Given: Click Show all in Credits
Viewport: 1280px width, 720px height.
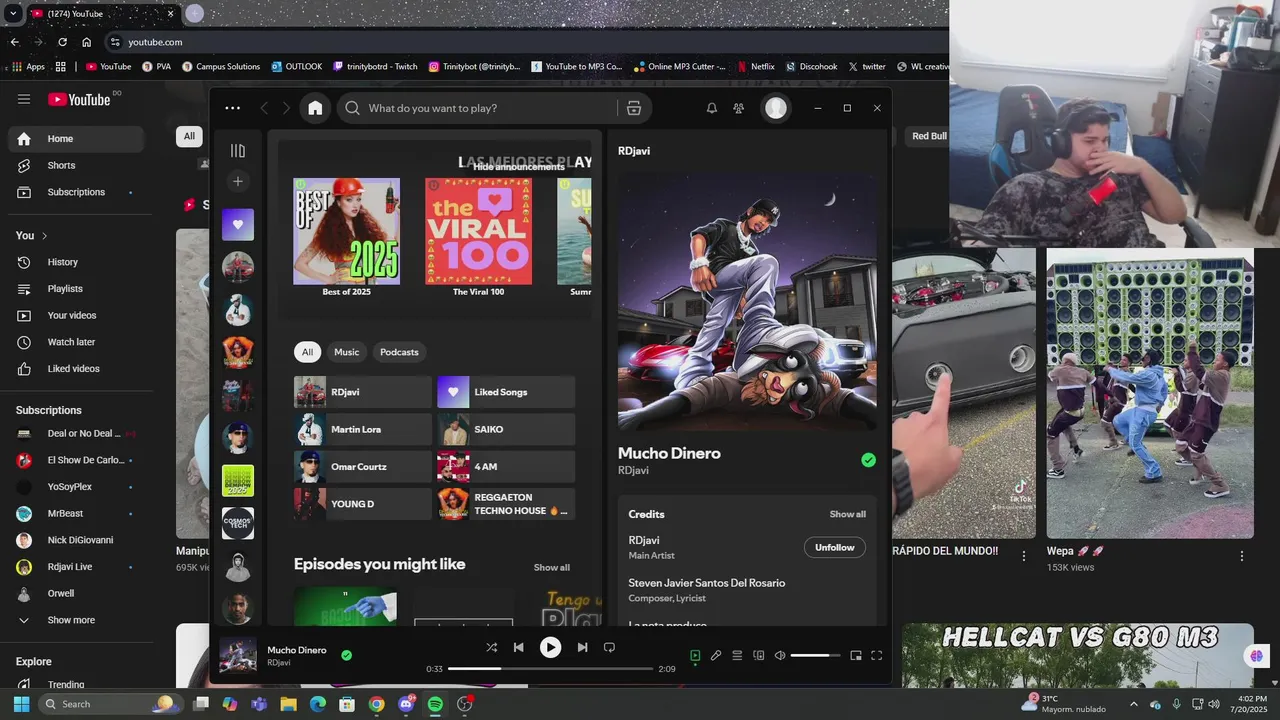Looking at the screenshot, I should coord(847,514).
